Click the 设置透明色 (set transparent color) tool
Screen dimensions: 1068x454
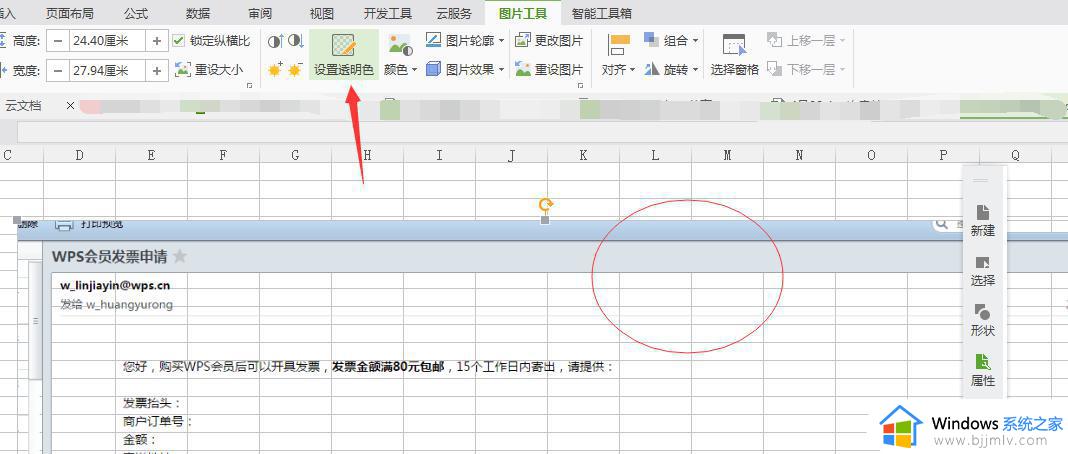click(343, 54)
